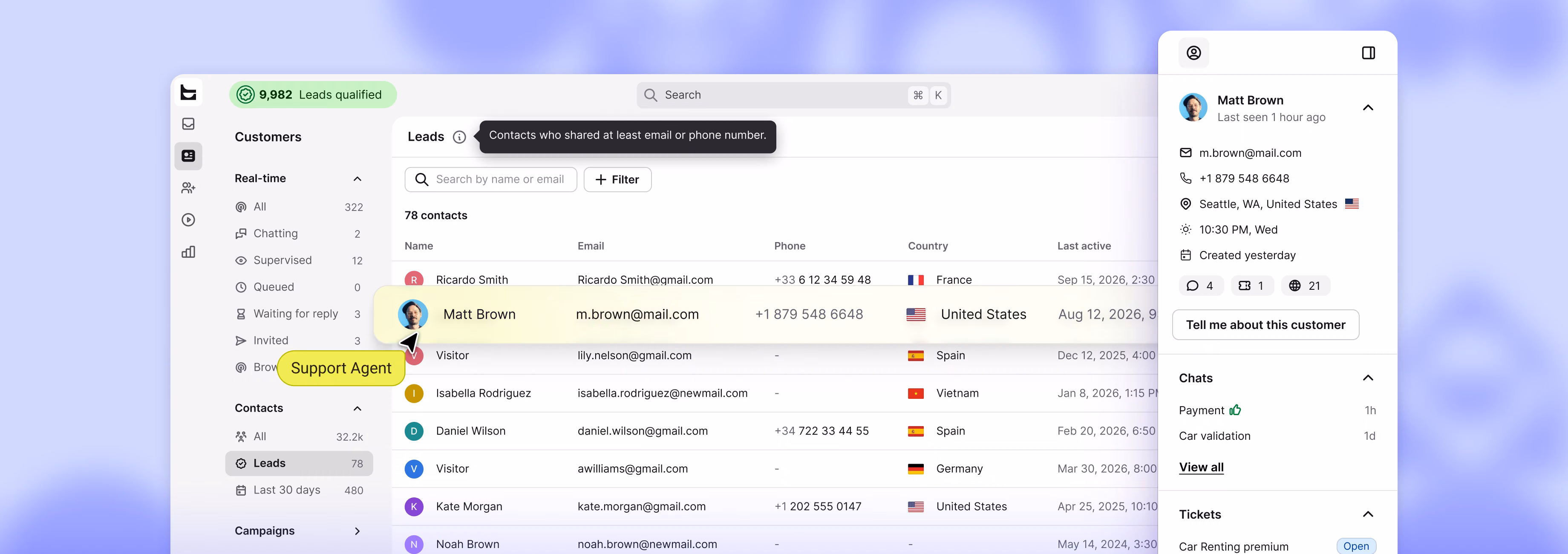This screenshot has height=554, width=1568.
Task: Open the Reports bar chart icon
Action: 188,252
